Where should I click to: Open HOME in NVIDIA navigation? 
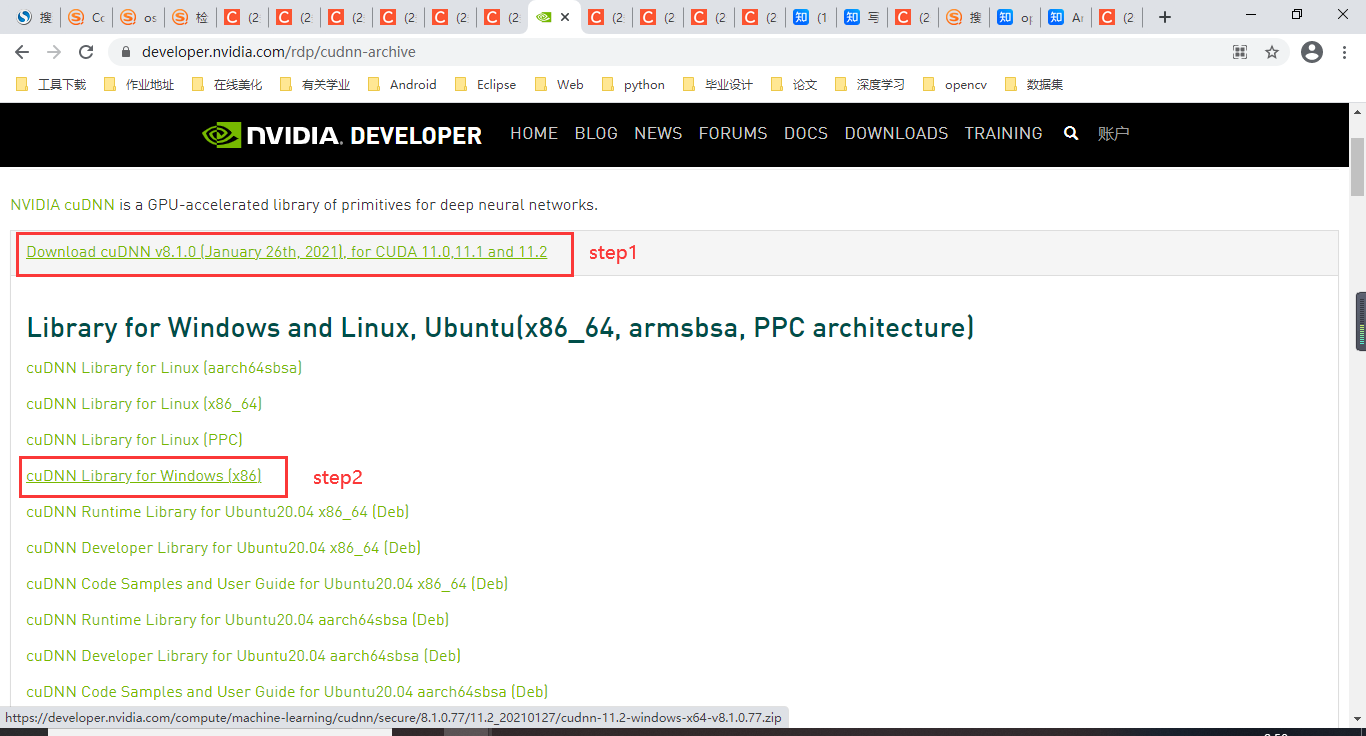coord(534,133)
